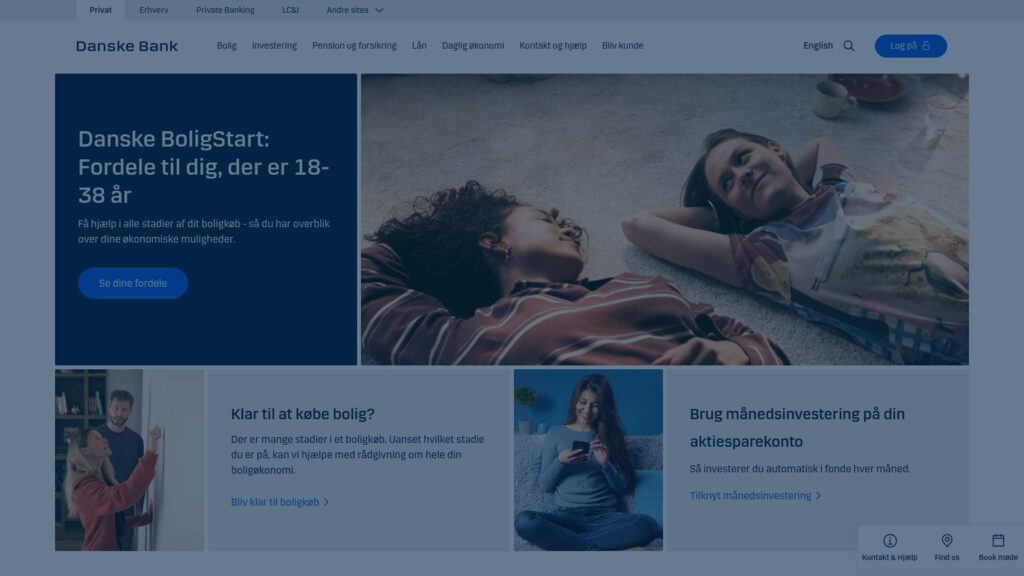Click the Klar til at købe bolig? heading
The width and height of the screenshot is (1024, 576).
coord(302,414)
